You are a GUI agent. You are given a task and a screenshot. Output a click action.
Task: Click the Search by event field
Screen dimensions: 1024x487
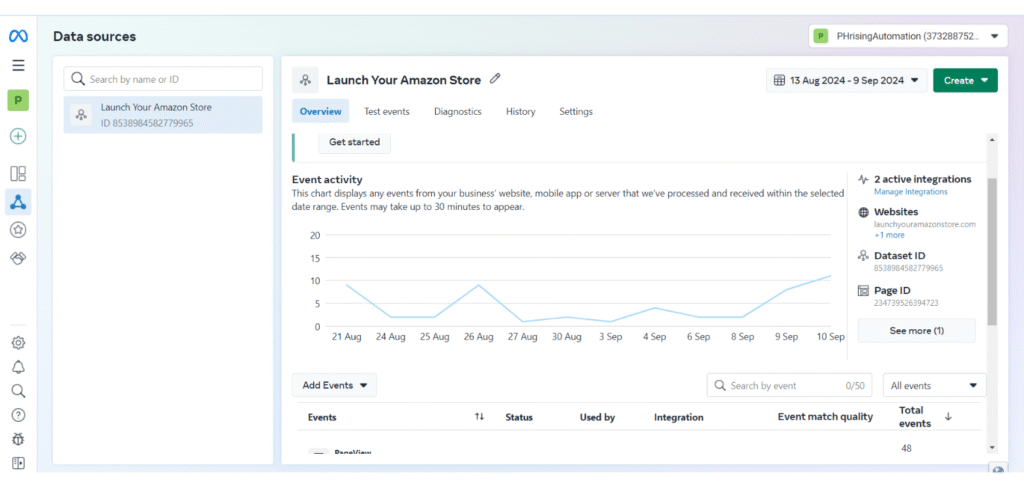[x=790, y=385]
